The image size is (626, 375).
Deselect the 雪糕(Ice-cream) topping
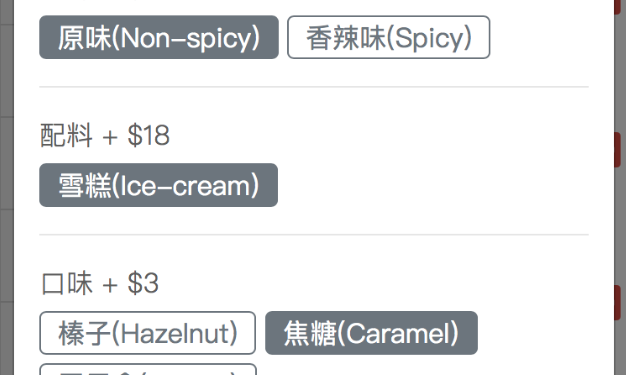(x=158, y=185)
